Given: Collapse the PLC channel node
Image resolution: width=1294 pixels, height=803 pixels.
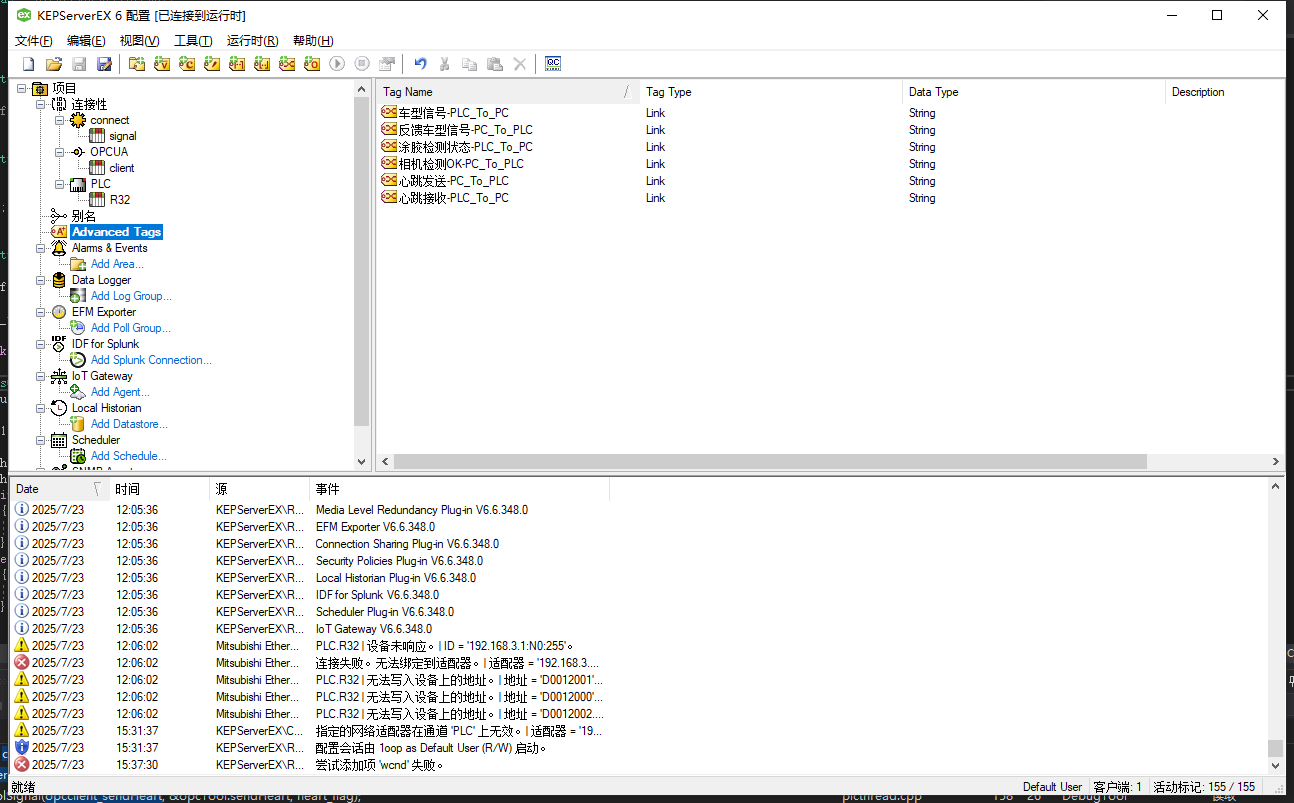Looking at the screenshot, I should point(60,184).
